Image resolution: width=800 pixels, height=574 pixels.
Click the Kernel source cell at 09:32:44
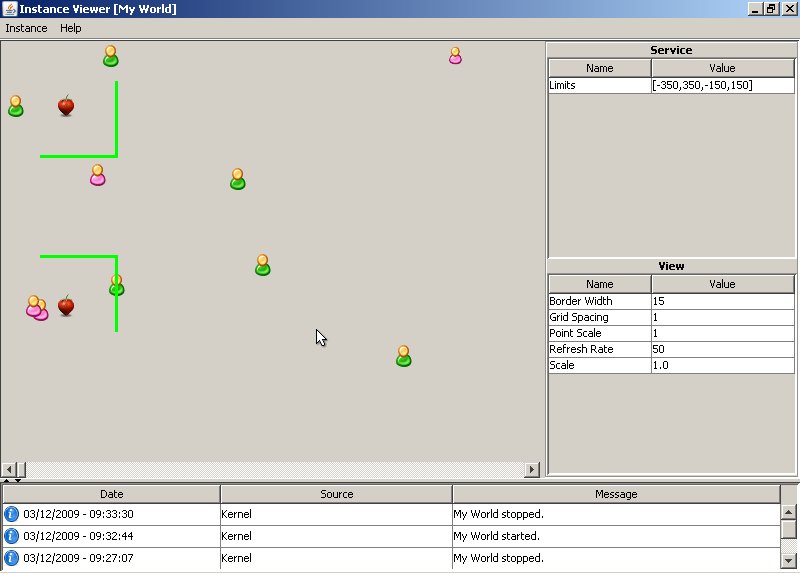point(336,536)
